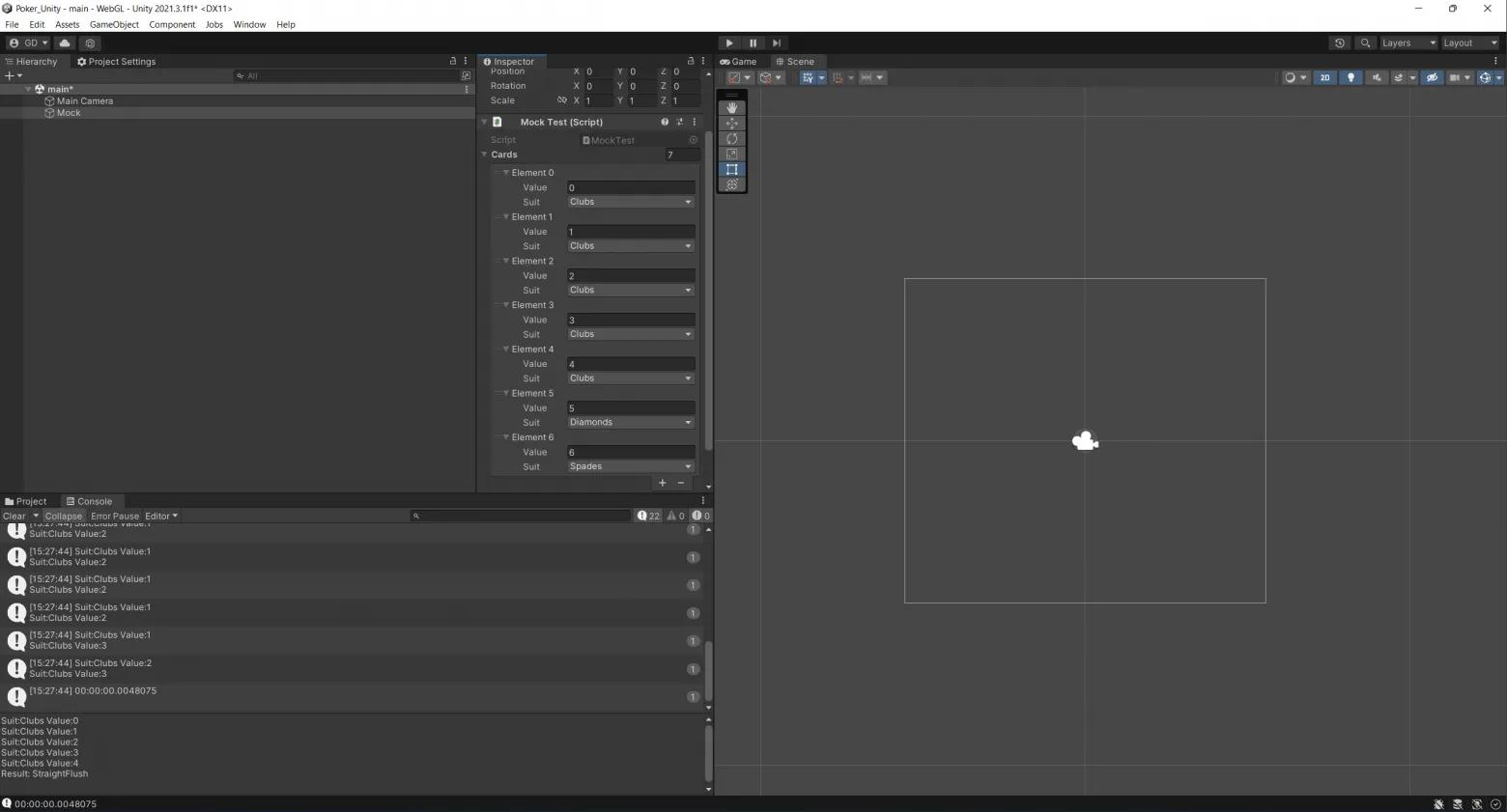Open the Scene camera settings icon

coord(1459,77)
